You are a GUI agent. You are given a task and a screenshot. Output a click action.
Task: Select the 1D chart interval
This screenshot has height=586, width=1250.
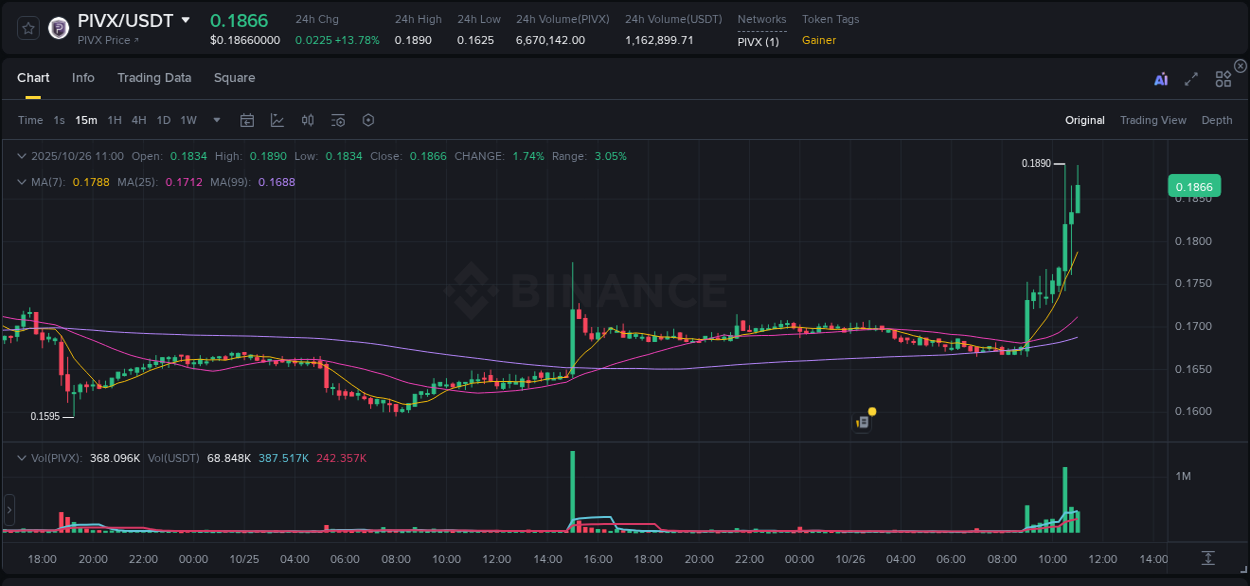pyautogui.click(x=163, y=119)
